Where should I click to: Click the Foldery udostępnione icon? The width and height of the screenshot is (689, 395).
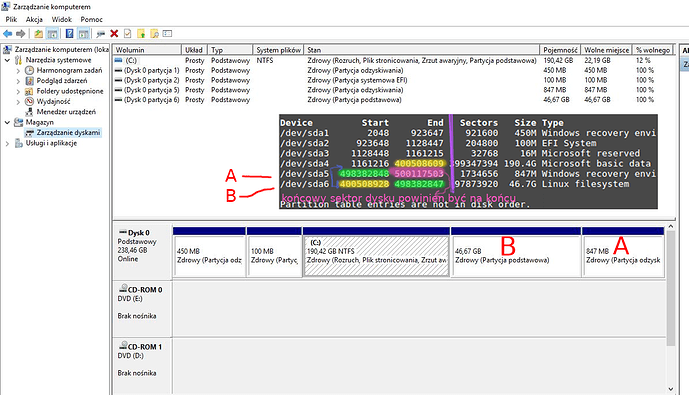pos(29,91)
